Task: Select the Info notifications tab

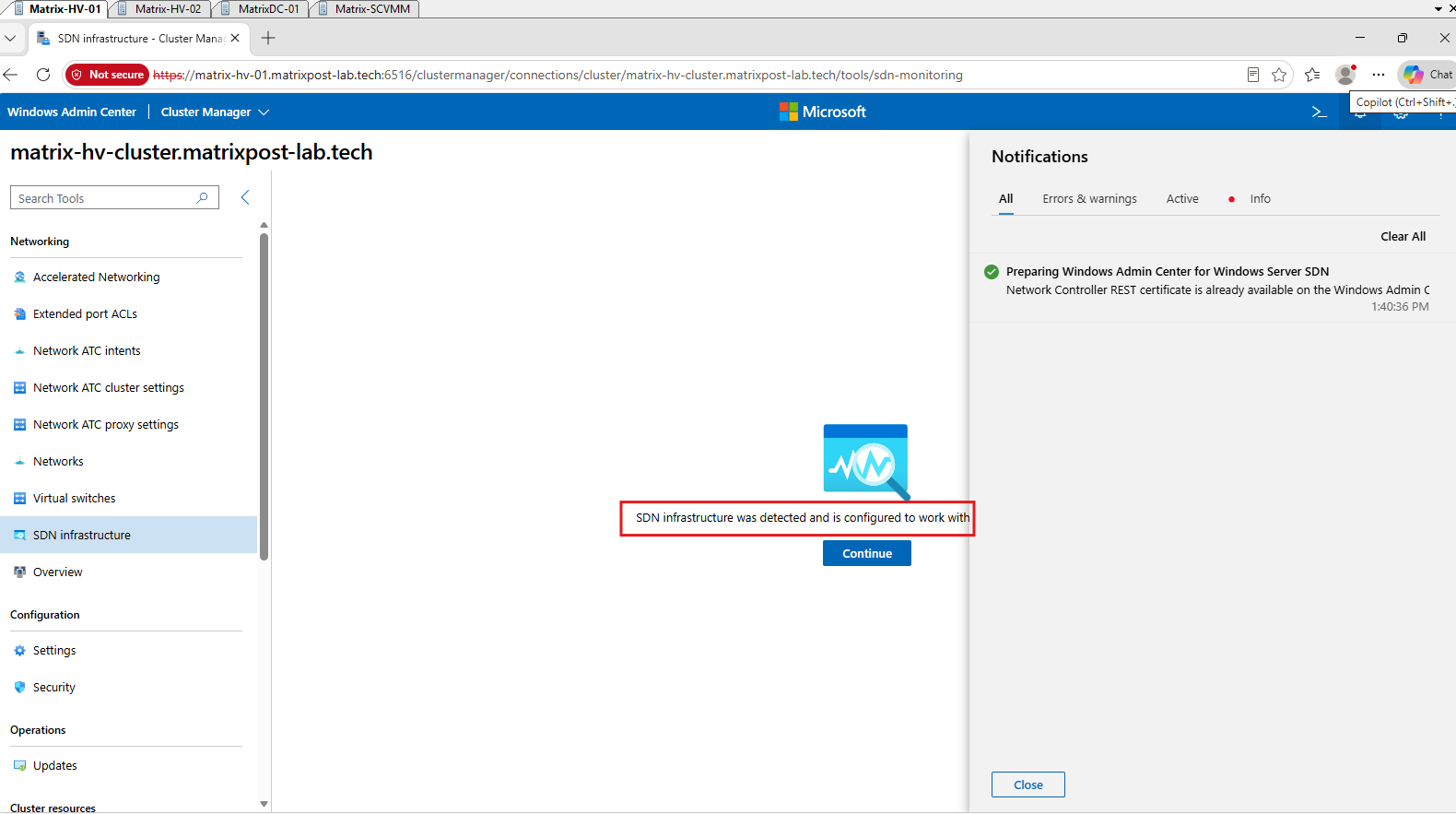Action: click(x=1260, y=198)
